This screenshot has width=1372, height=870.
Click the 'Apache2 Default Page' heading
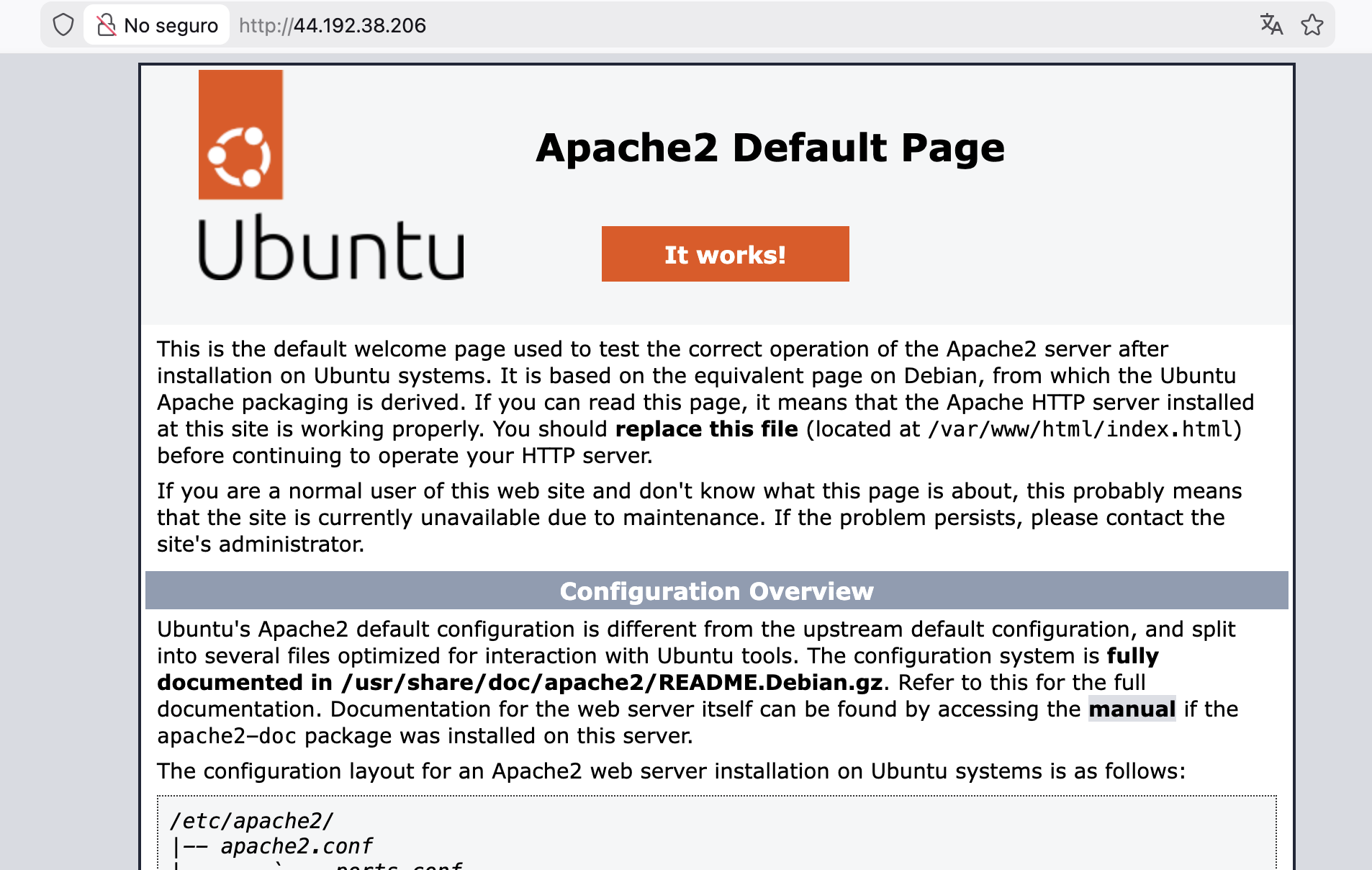point(770,148)
